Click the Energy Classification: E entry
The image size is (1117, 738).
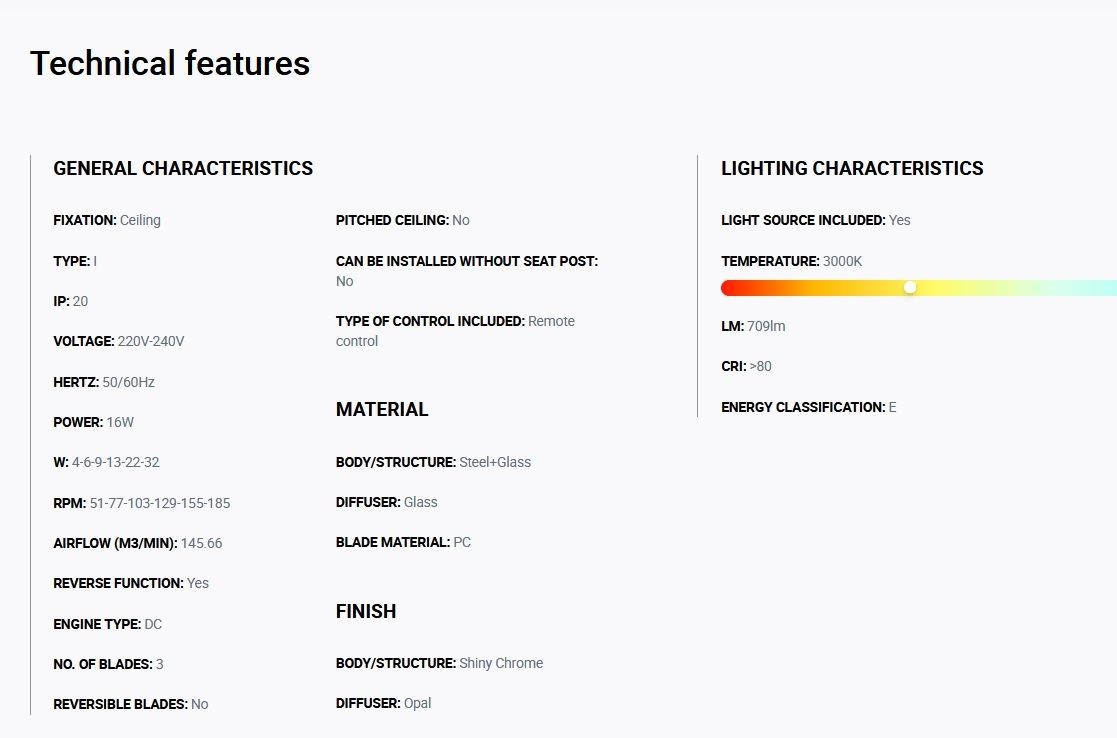pos(809,407)
